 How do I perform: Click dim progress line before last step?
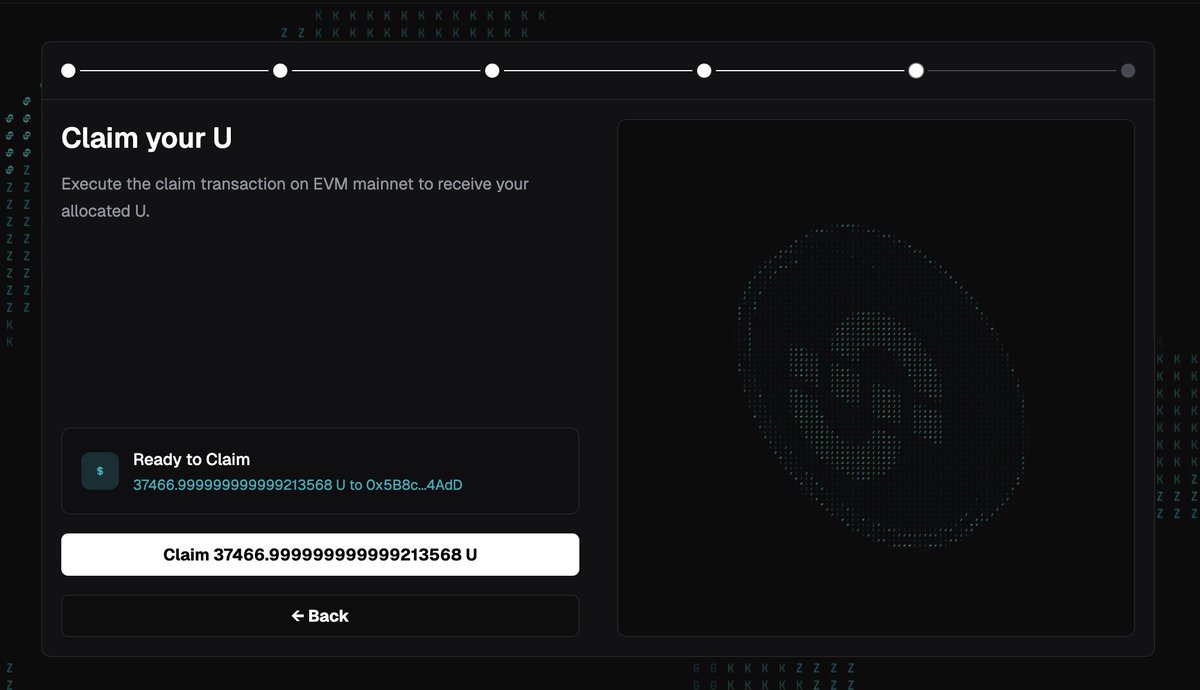tap(1022, 71)
